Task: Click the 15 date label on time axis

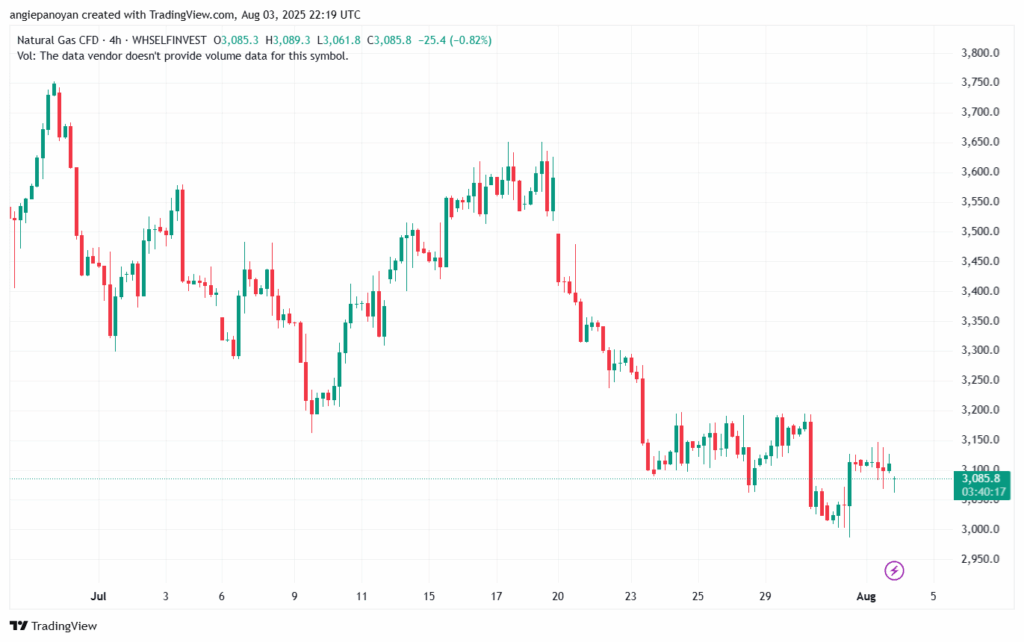Action: [x=429, y=596]
